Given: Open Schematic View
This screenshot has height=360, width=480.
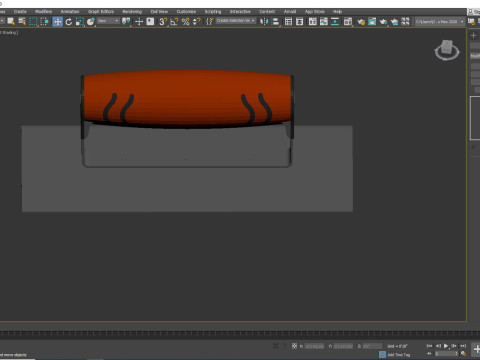Looking at the screenshot, I should [x=335, y=22].
